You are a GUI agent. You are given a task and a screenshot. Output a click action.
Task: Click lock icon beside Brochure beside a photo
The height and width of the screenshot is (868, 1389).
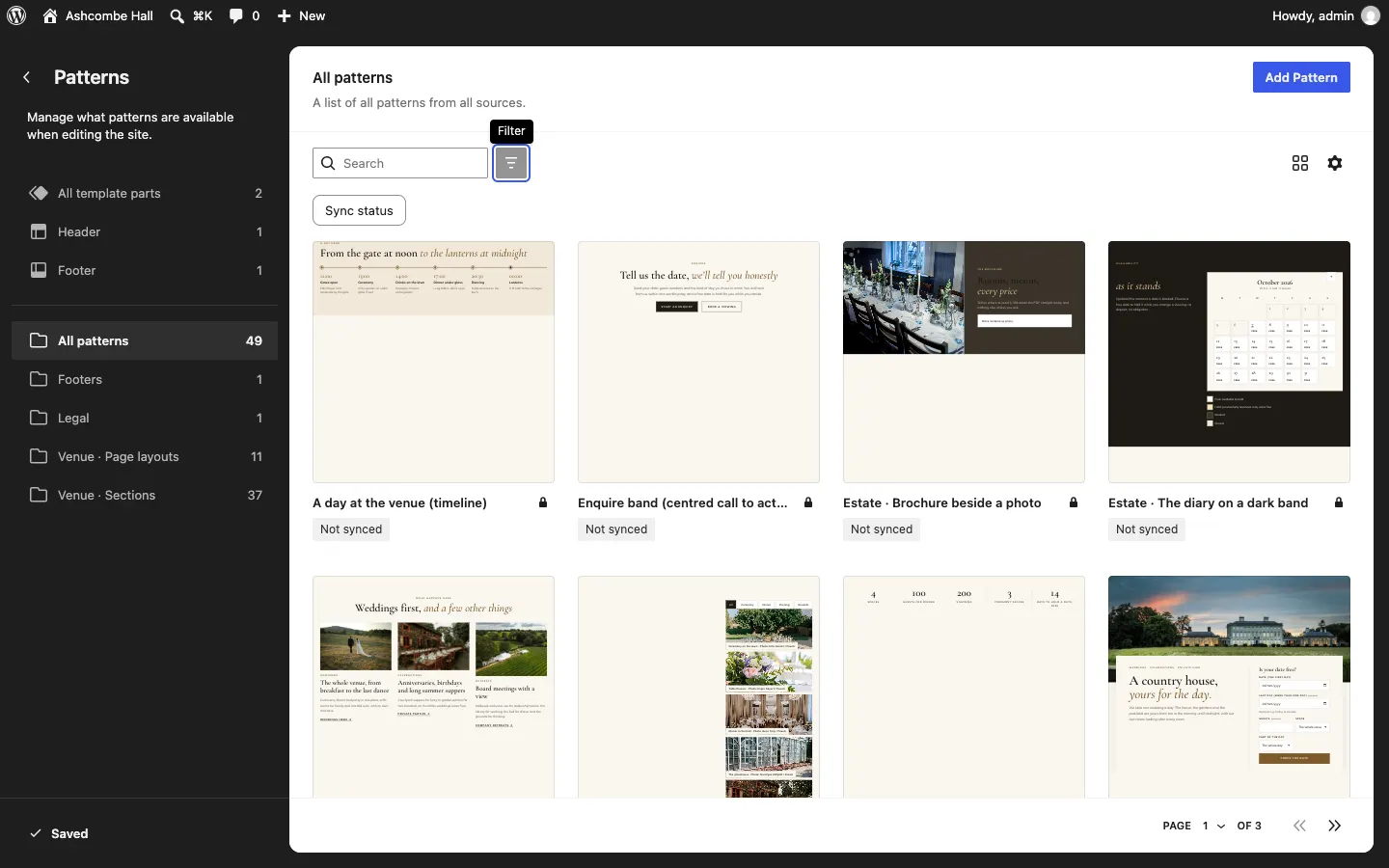1074,502
